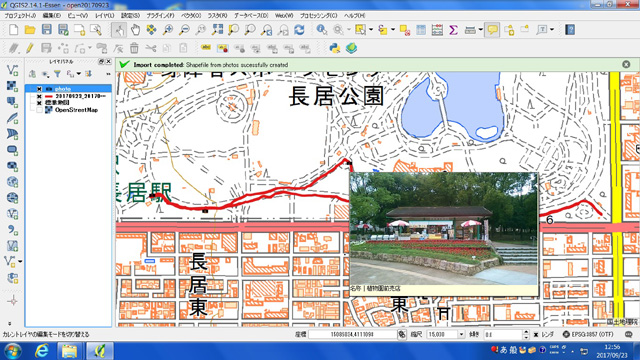Open the Help book icon
The width and height of the screenshot is (640, 360).
[570, 30]
